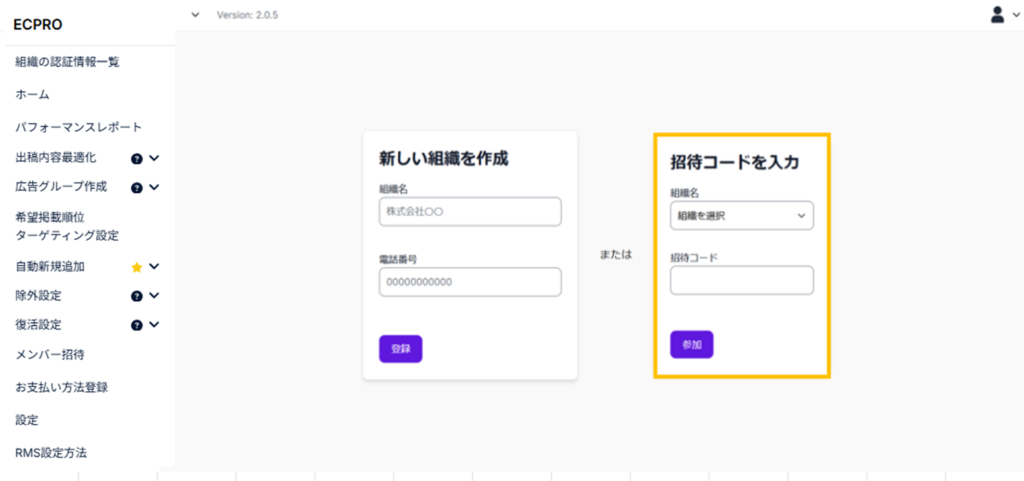This screenshot has width=1024, height=481.
Task: Open the help icon next to 除外設定
Action: 137,296
